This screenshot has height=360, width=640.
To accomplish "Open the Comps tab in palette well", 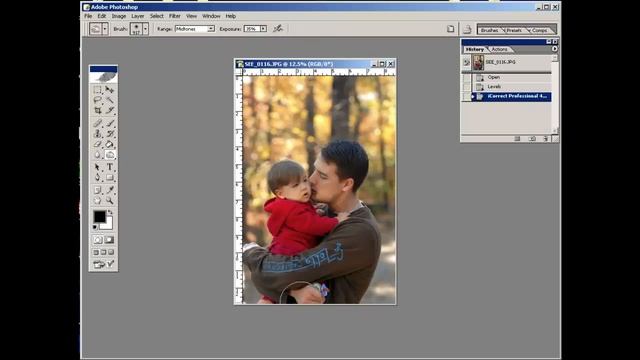I will tap(540, 30).
